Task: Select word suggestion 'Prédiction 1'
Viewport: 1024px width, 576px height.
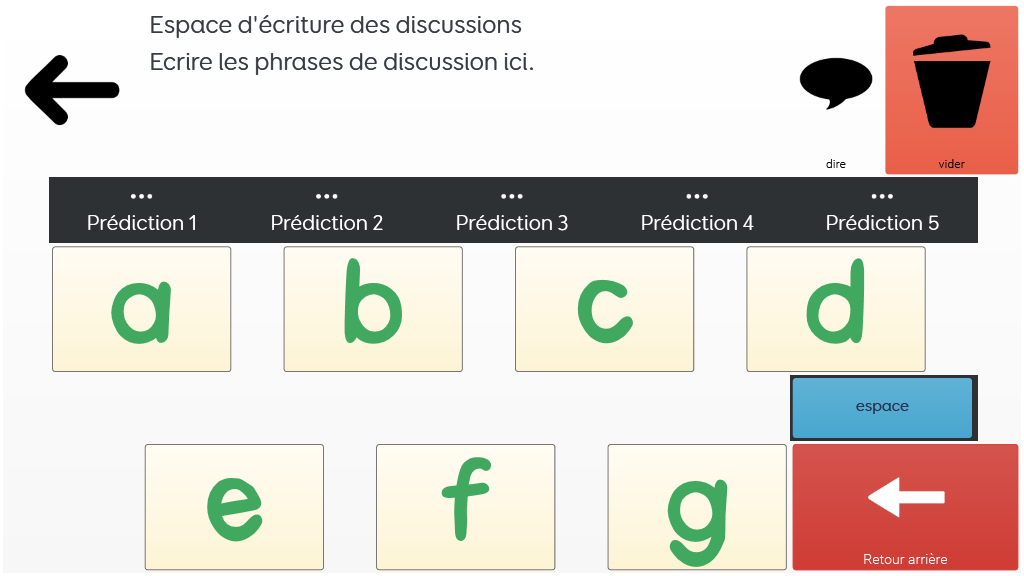Action: click(x=142, y=211)
